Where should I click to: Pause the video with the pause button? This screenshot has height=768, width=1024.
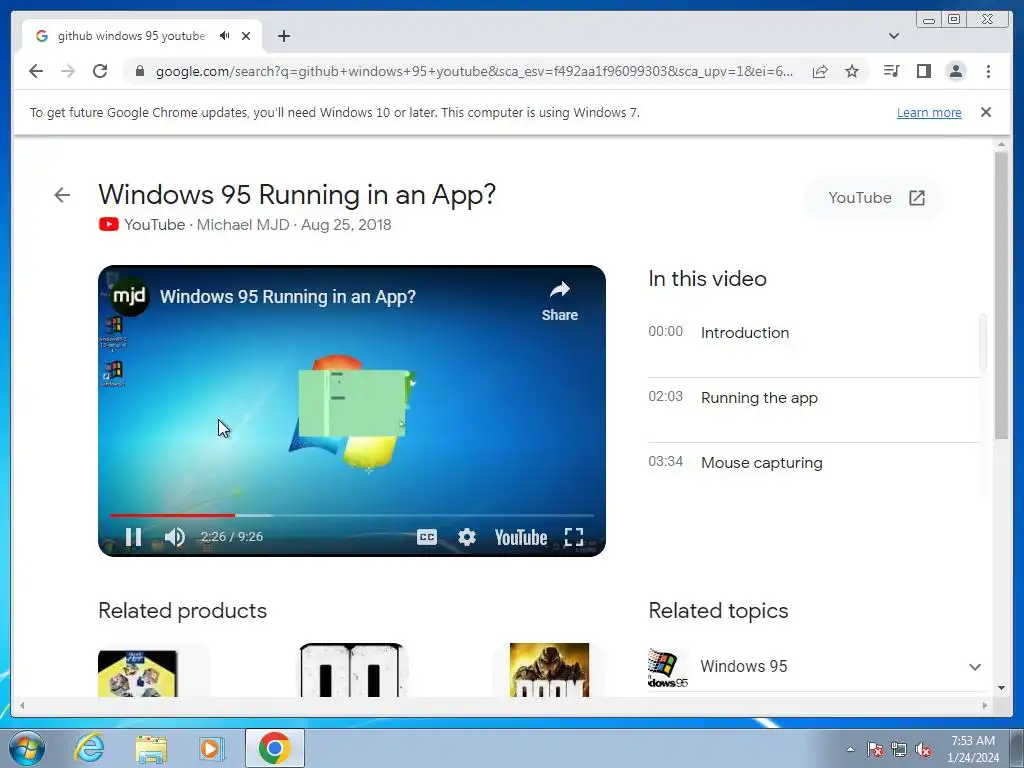(133, 537)
